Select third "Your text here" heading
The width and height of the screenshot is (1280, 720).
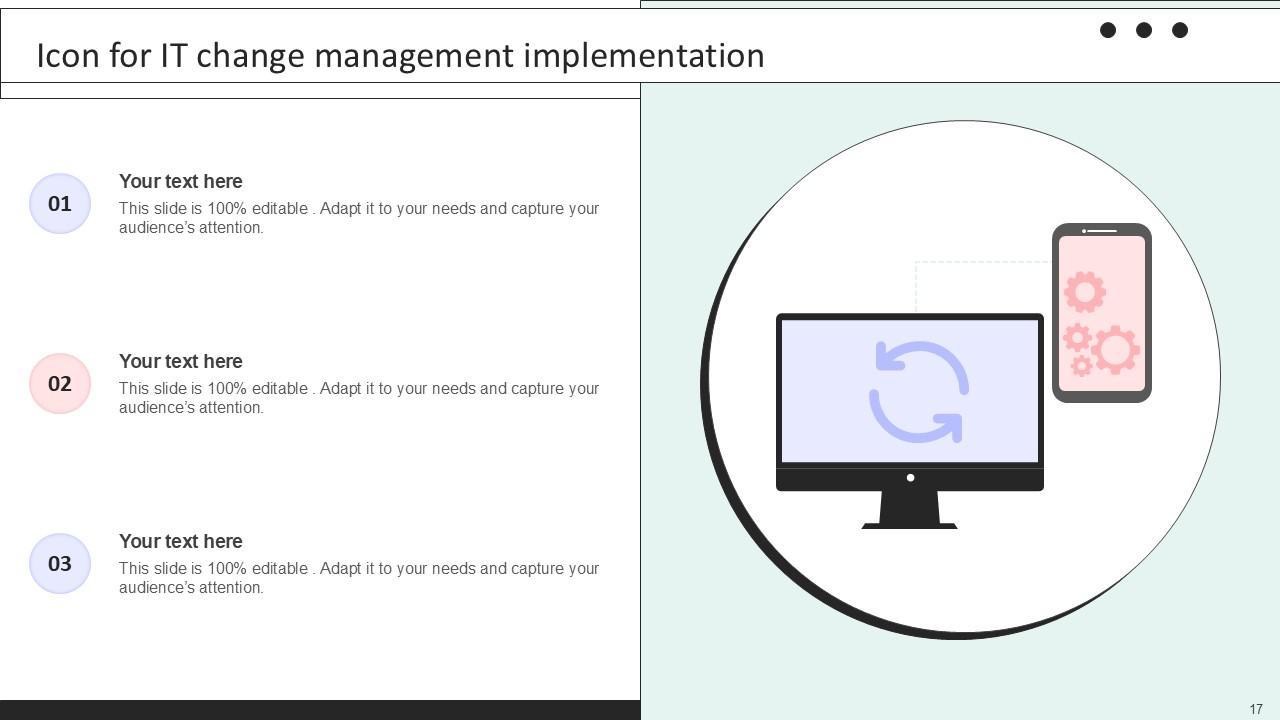coord(181,541)
